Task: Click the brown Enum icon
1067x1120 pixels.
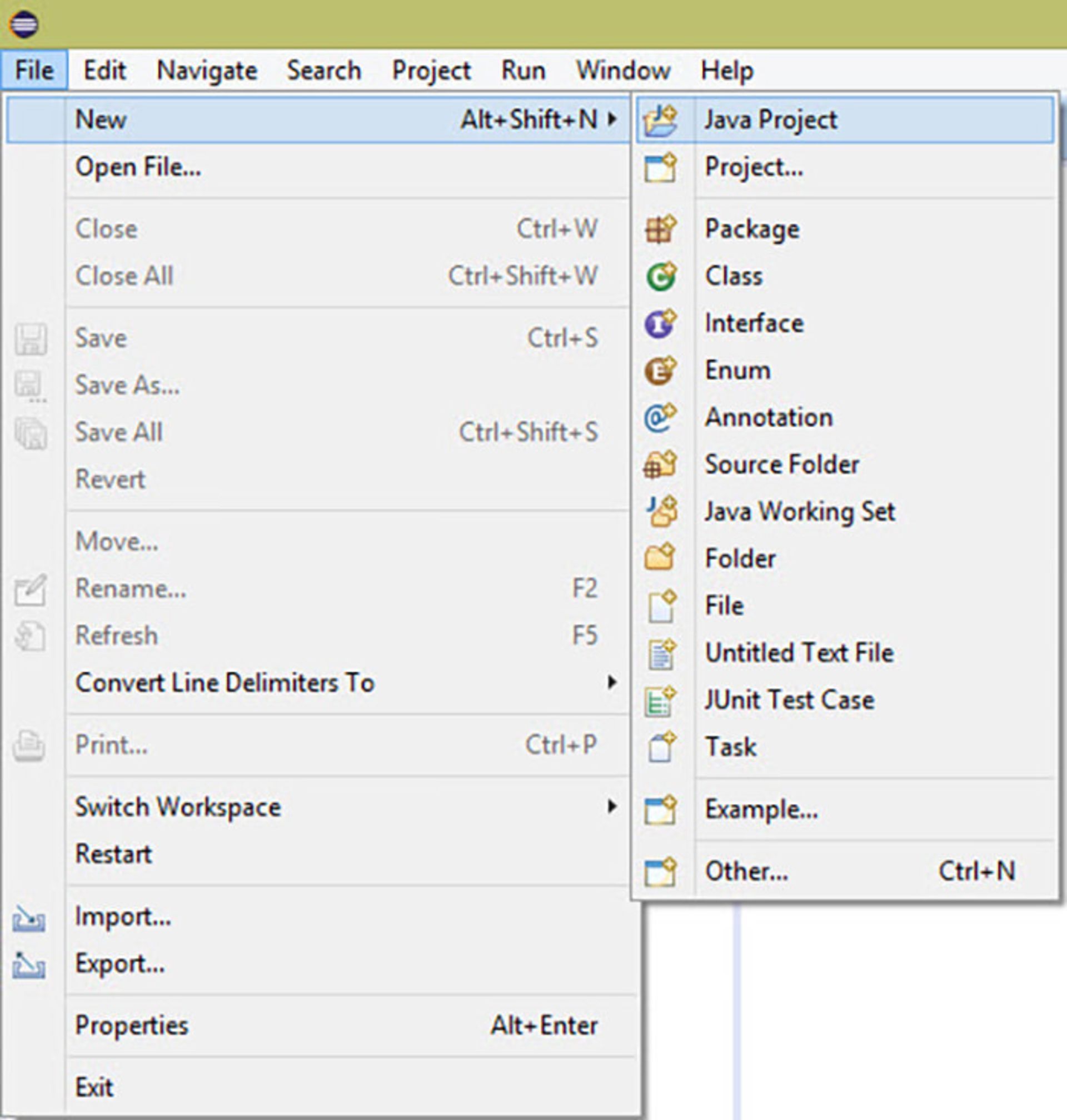Action: tap(660, 371)
